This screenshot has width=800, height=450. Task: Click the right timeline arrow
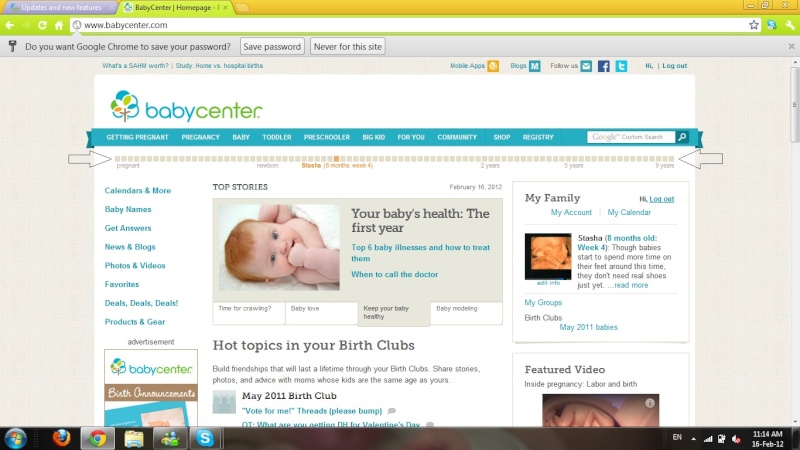click(x=701, y=159)
